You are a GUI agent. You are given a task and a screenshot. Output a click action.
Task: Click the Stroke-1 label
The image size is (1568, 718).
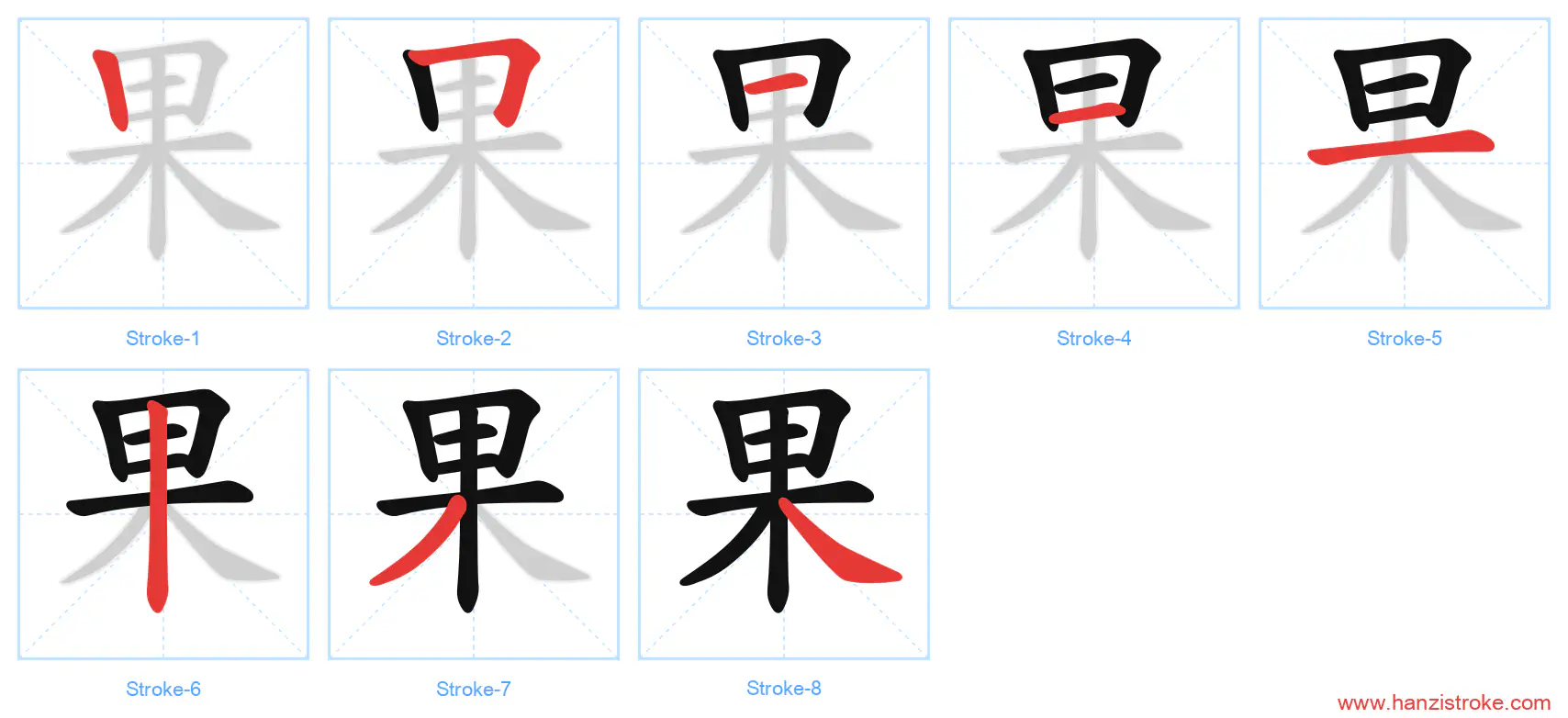coord(163,339)
